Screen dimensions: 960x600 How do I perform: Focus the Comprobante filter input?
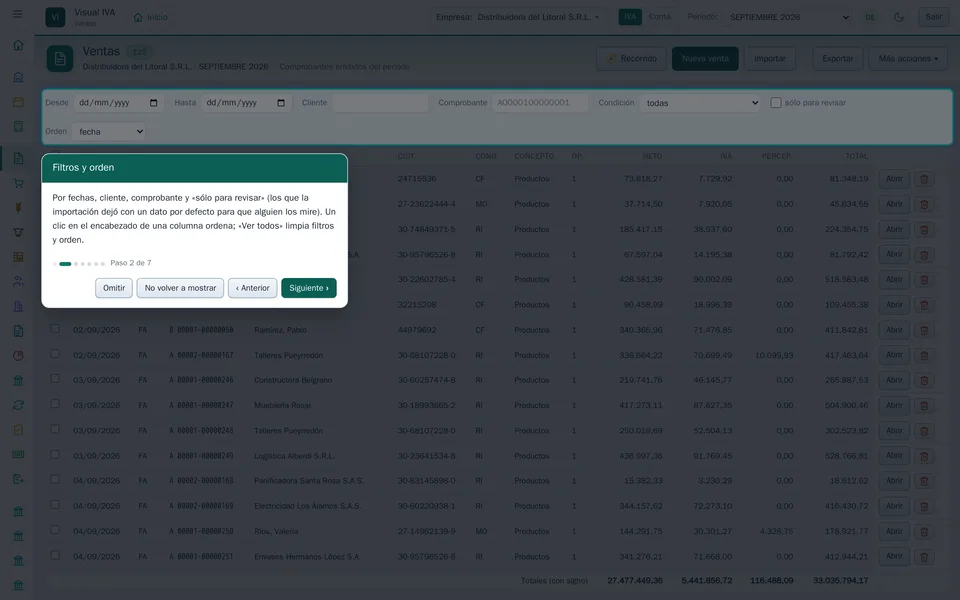tap(540, 103)
